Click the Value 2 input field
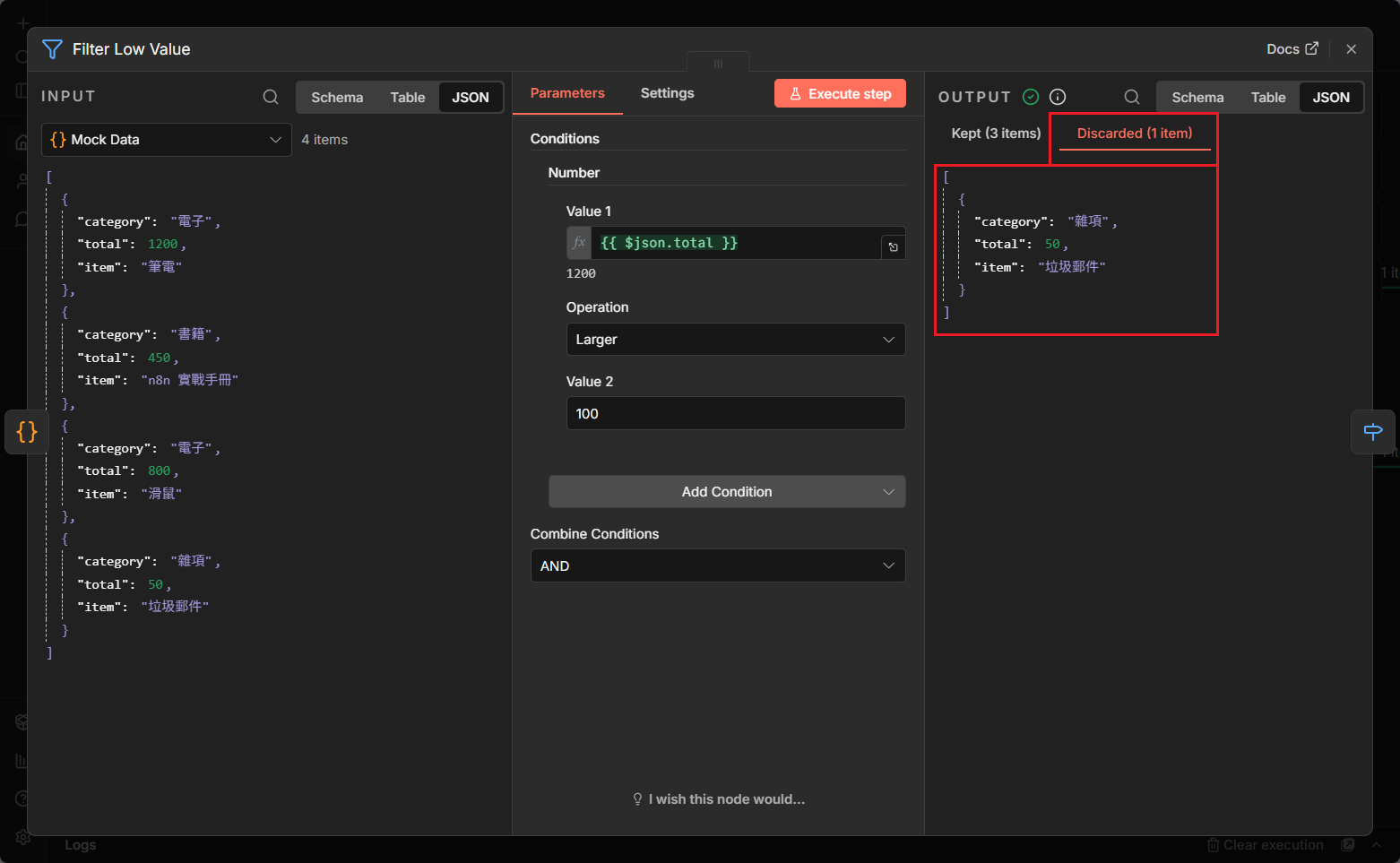This screenshot has height=863, width=1400. click(735, 414)
